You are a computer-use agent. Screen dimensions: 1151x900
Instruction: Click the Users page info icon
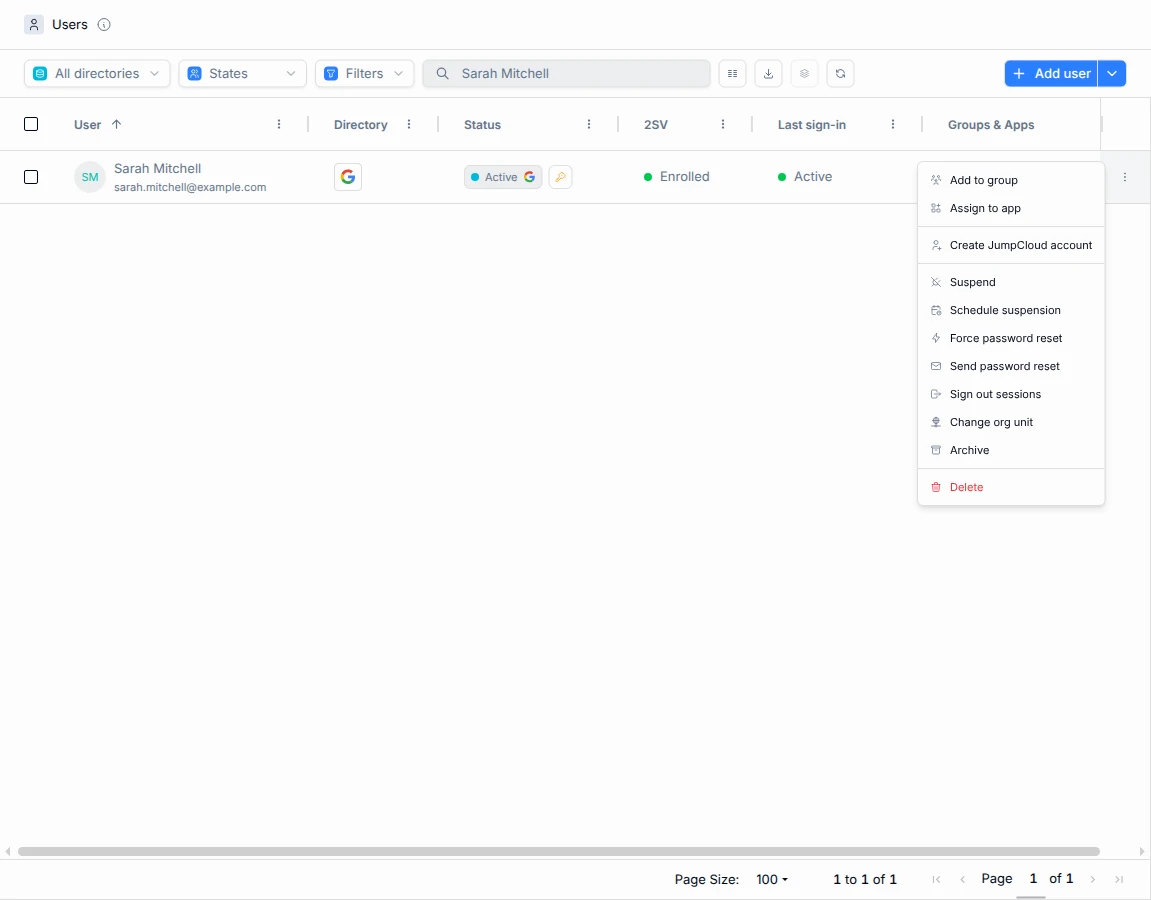point(104,25)
